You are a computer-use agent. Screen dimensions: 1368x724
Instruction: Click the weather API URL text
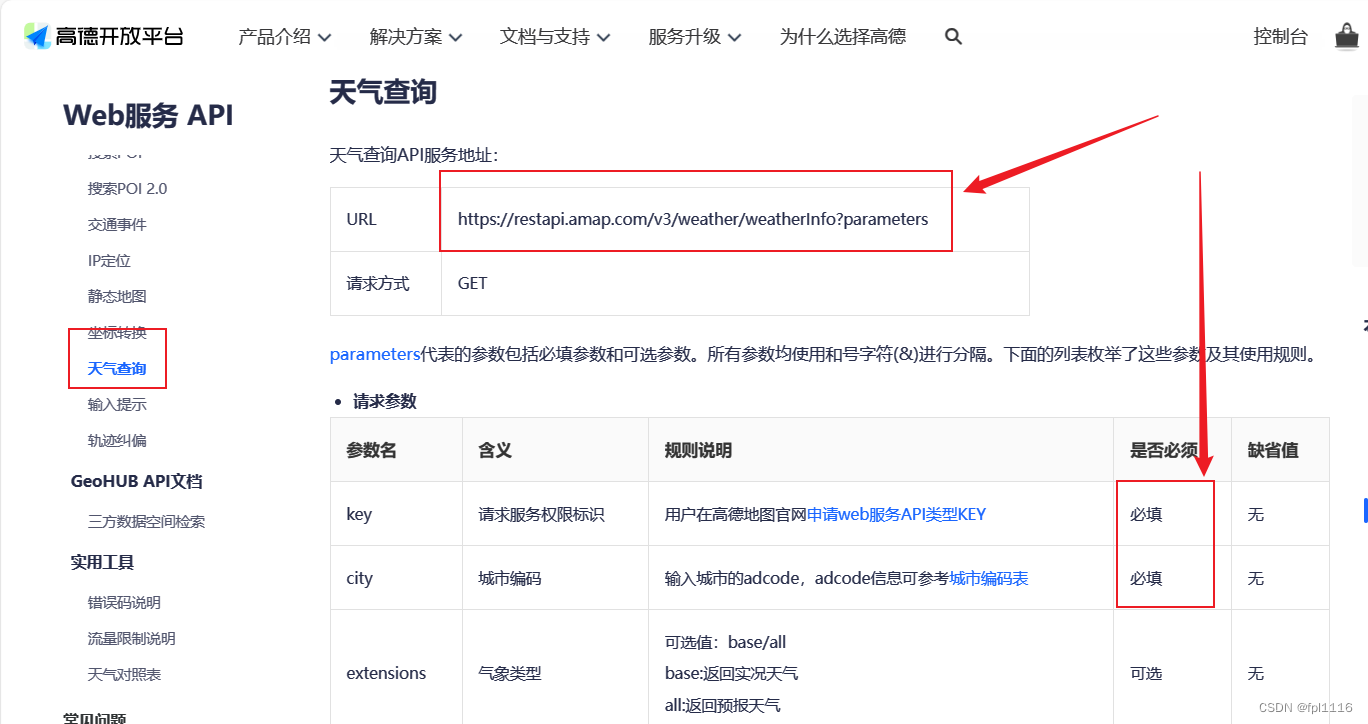point(693,219)
